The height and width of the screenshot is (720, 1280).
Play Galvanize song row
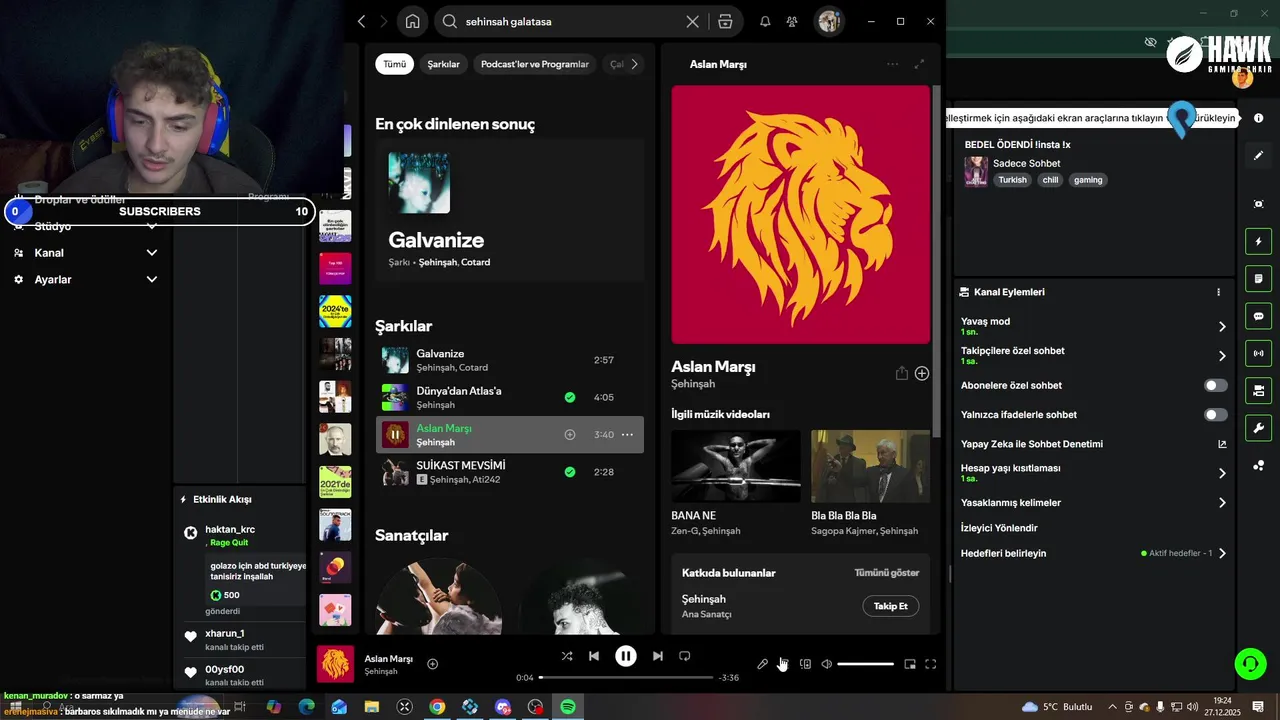510,360
